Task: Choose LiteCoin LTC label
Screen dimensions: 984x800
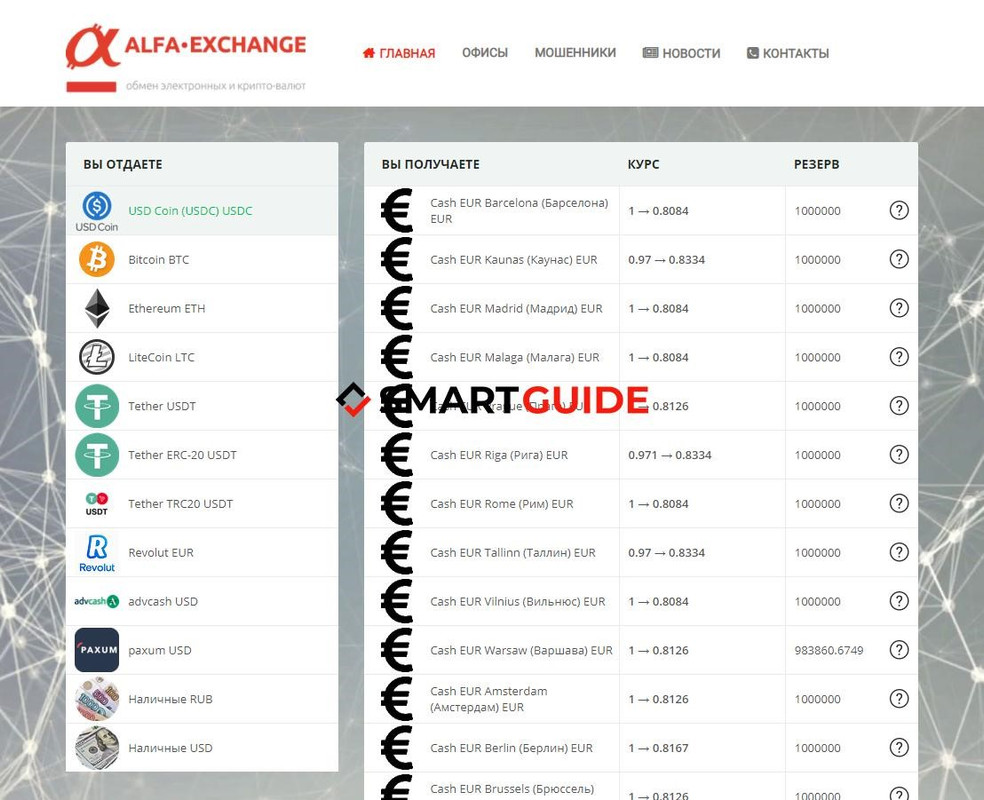Action: (x=161, y=357)
